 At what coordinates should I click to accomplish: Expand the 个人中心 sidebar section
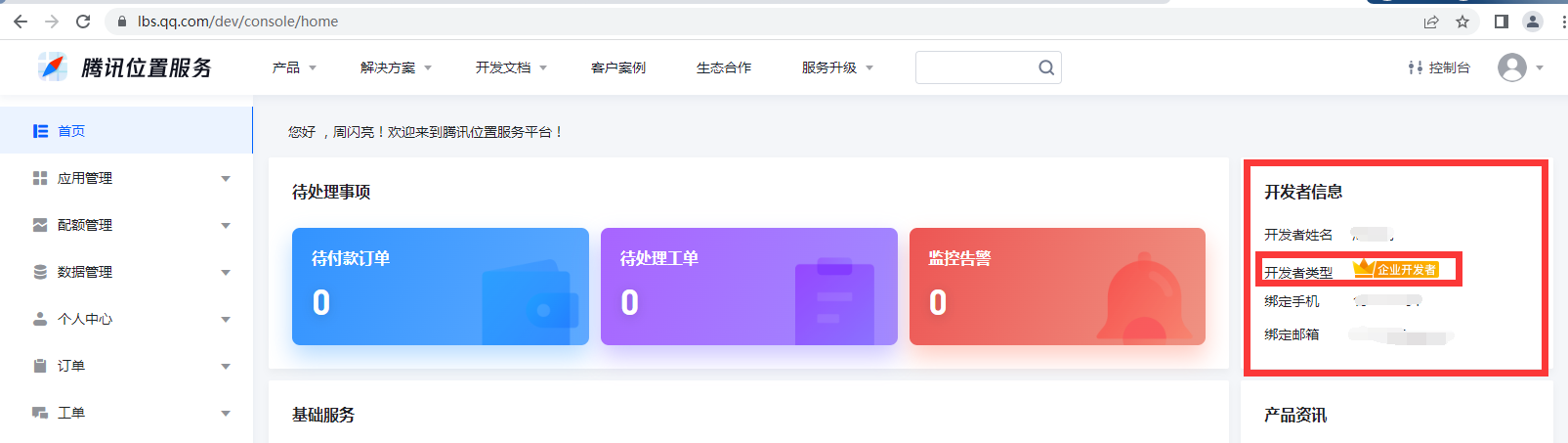click(x=226, y=320)
